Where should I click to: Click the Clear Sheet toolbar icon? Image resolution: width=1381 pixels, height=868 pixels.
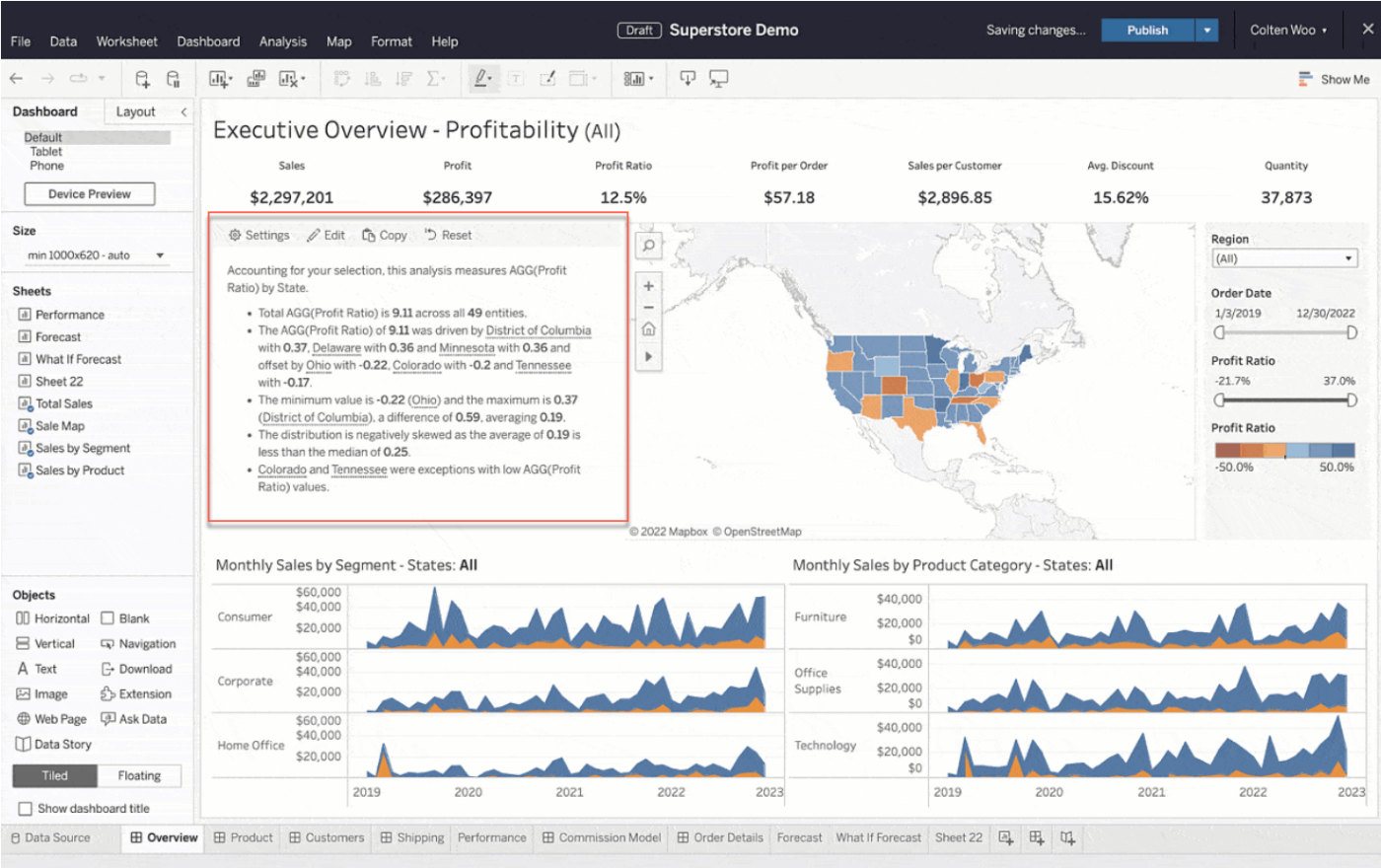pos(288,79)
